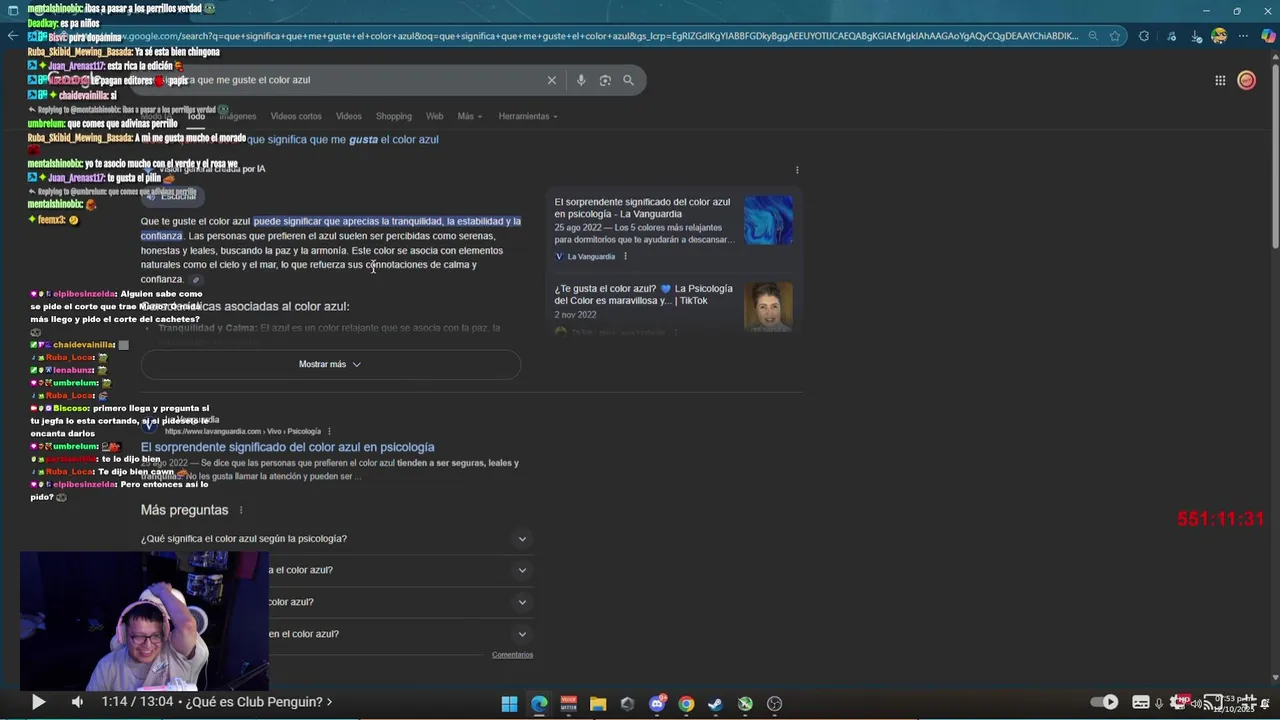
Task: Open the TikTok video thumbnail
Action: 768,307
